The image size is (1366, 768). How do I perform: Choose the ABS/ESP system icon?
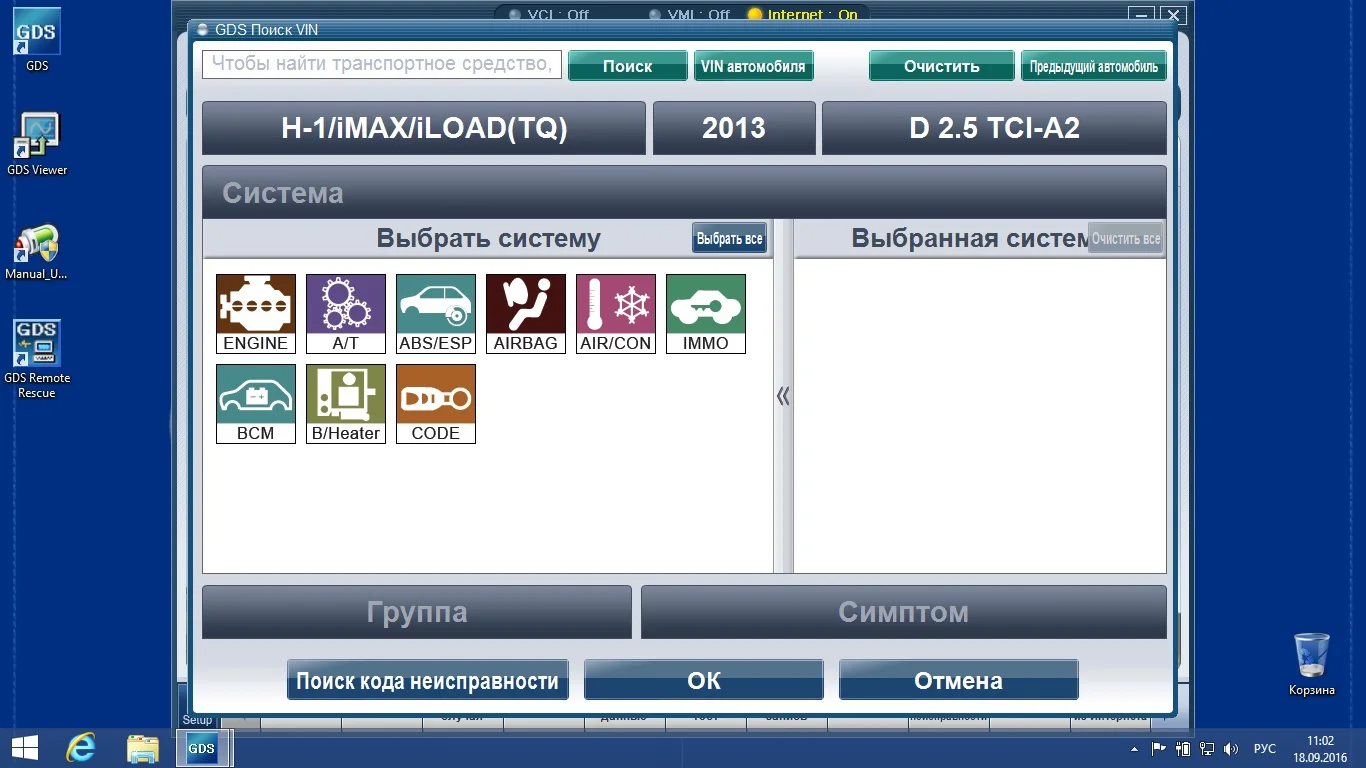[x=436, y=314]
